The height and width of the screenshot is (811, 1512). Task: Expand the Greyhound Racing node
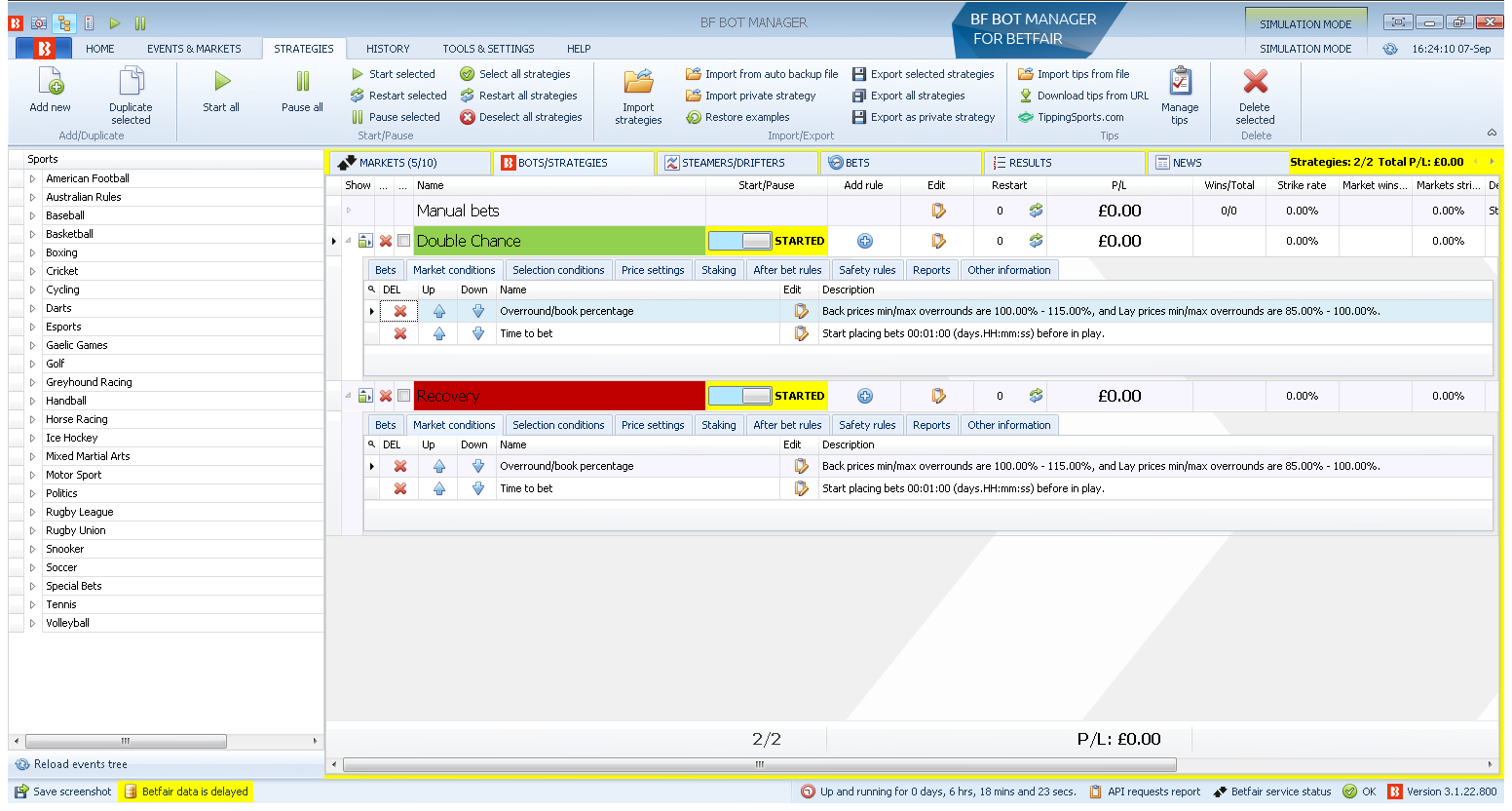click(32, 382)
